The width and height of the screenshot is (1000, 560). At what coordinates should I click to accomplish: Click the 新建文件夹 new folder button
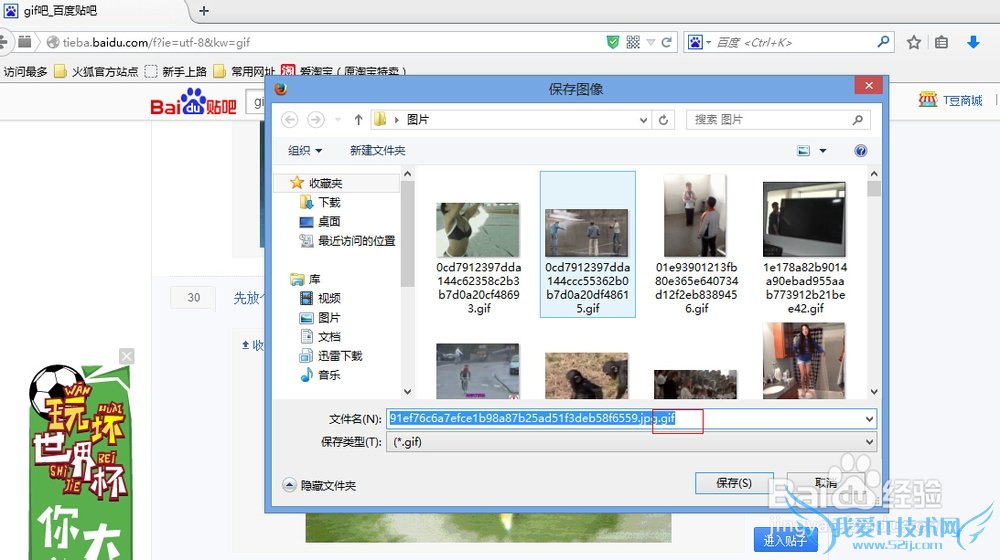[378, 151]
